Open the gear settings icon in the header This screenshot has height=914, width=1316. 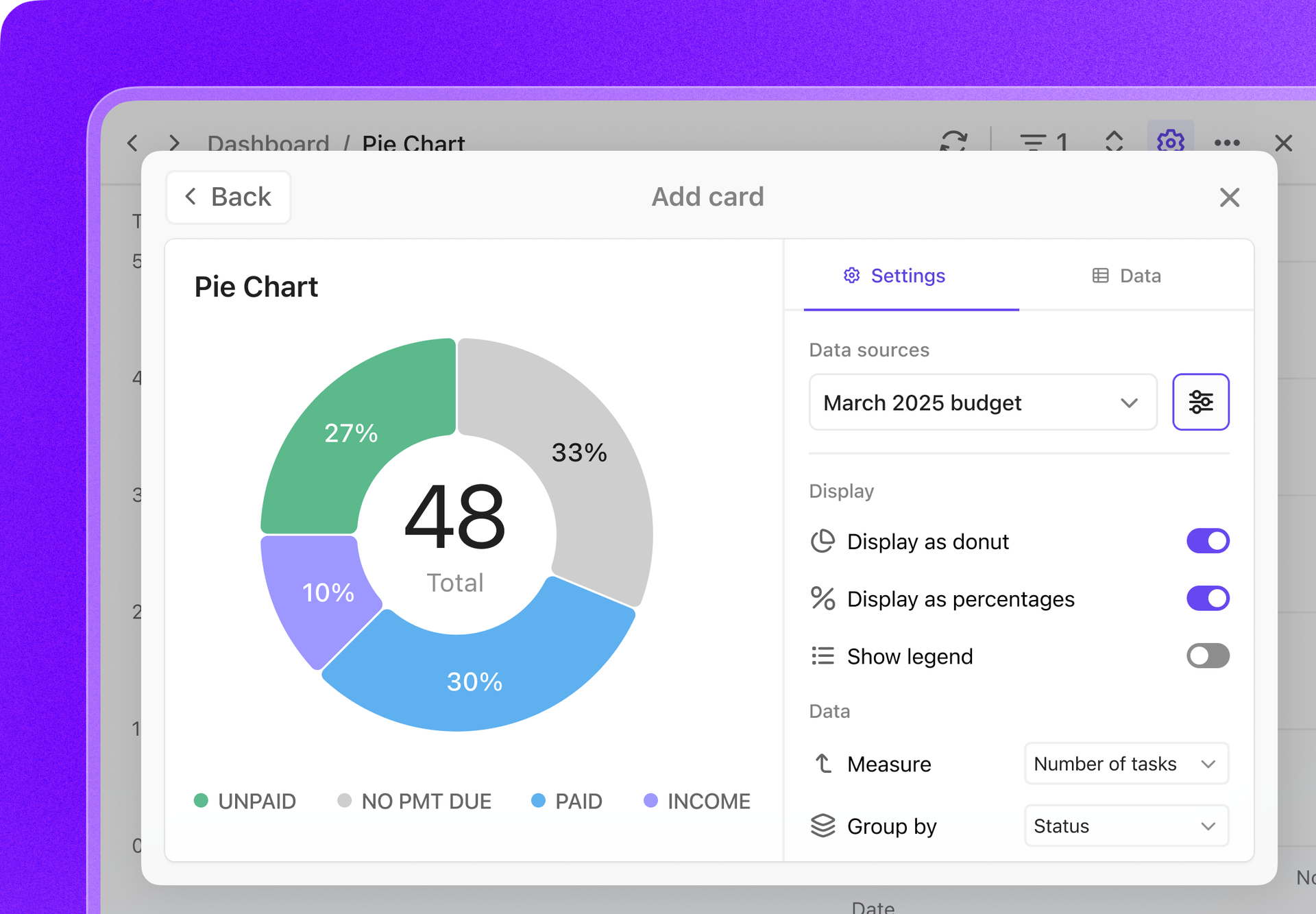click(1170, 141)
